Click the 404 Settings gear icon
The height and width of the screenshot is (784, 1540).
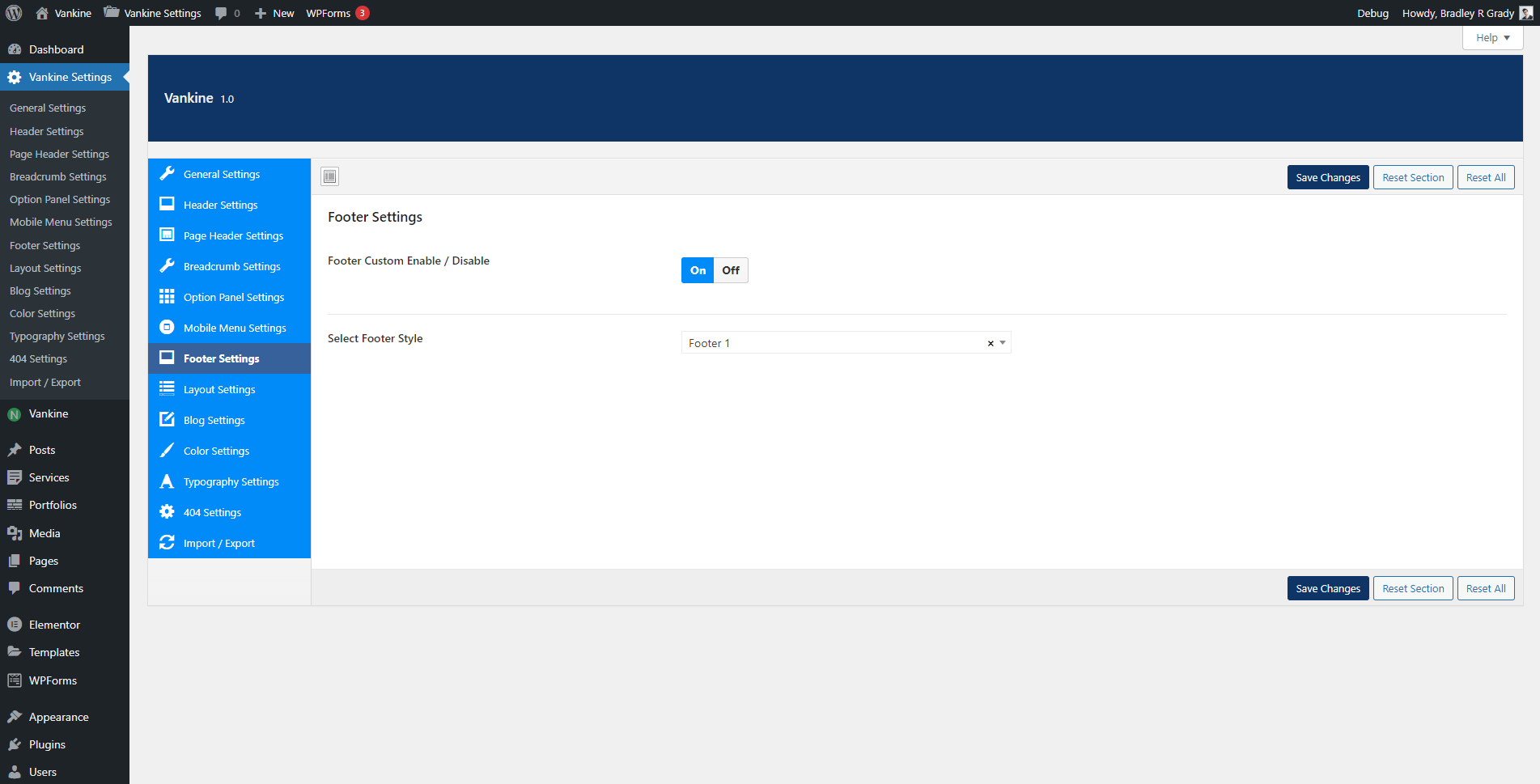167,512
